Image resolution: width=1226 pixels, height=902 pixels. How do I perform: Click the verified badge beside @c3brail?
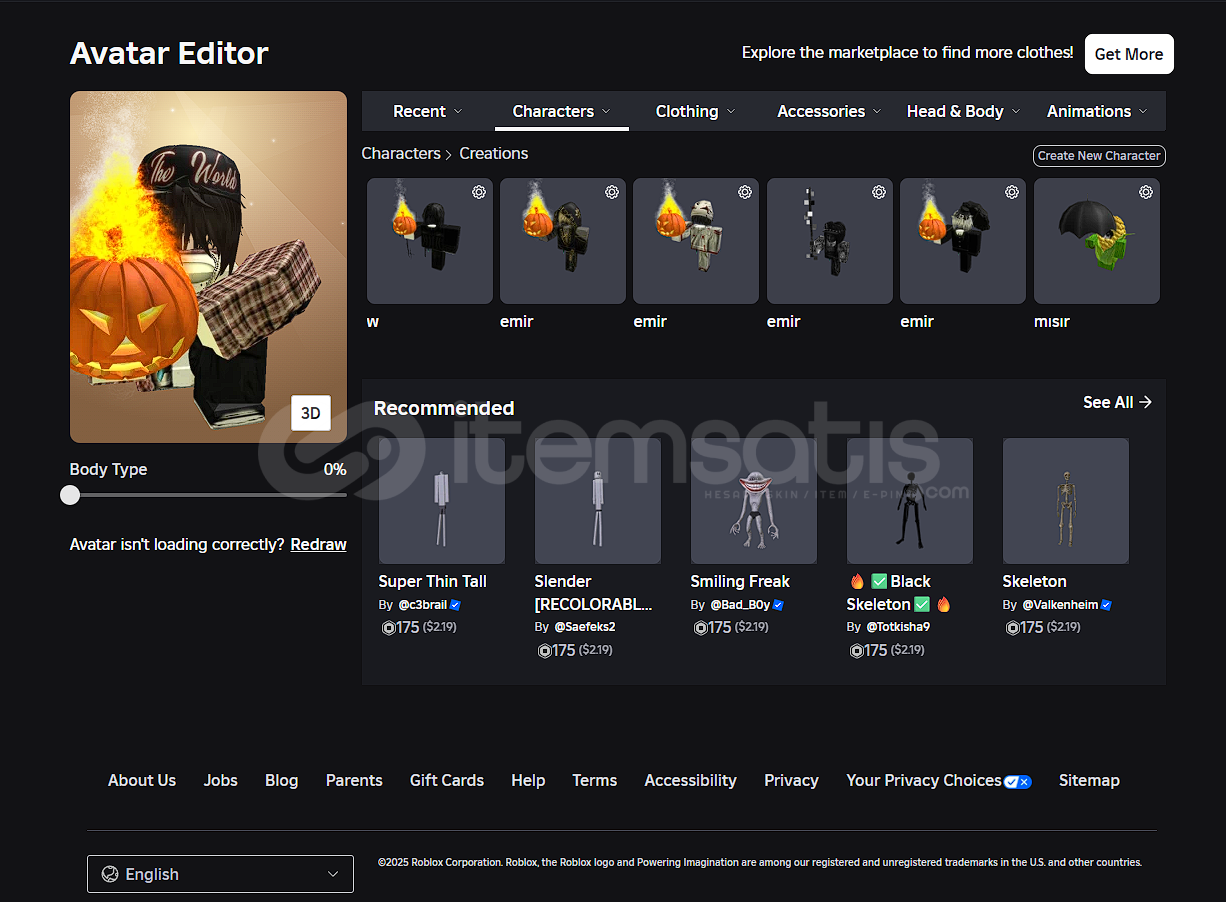[455, 605]
